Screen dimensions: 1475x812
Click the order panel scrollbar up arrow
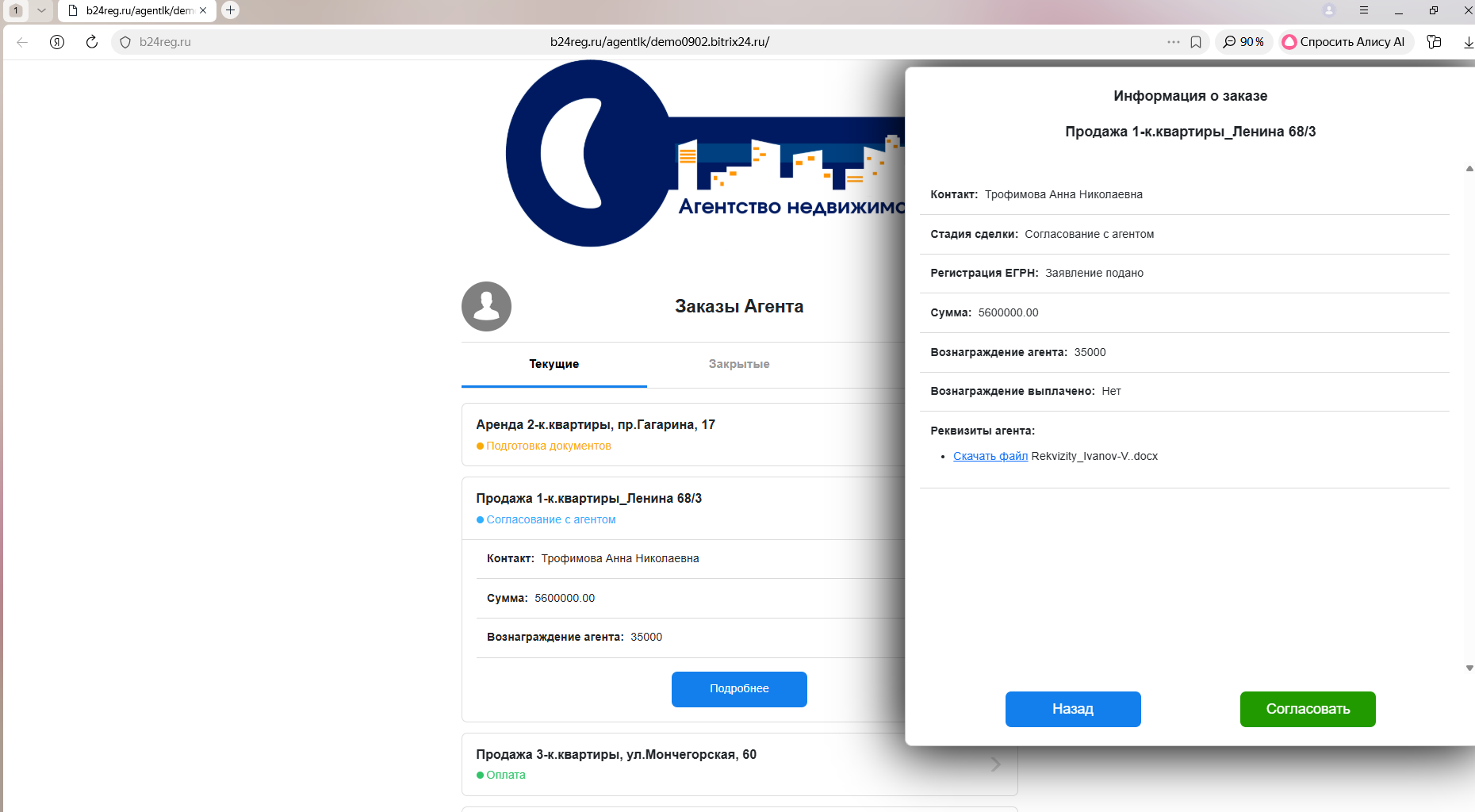pos(1469,168)
